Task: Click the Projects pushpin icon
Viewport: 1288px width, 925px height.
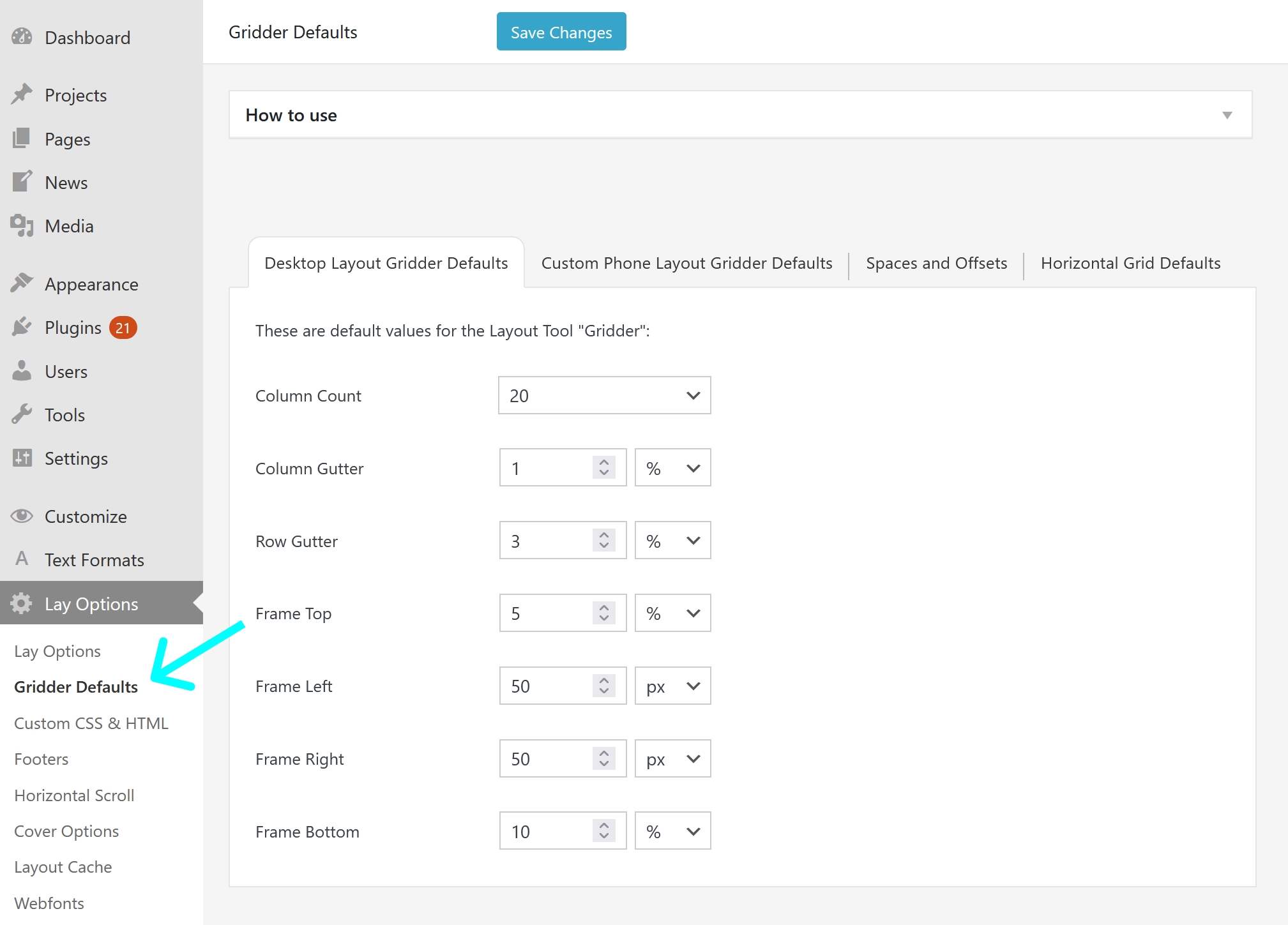Action: (22, 94)
